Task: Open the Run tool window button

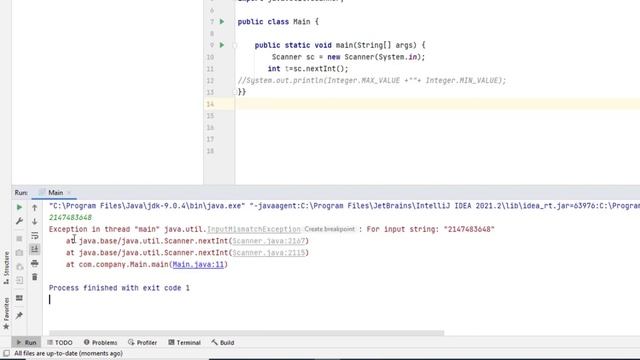Action: (x=27, y=342)
